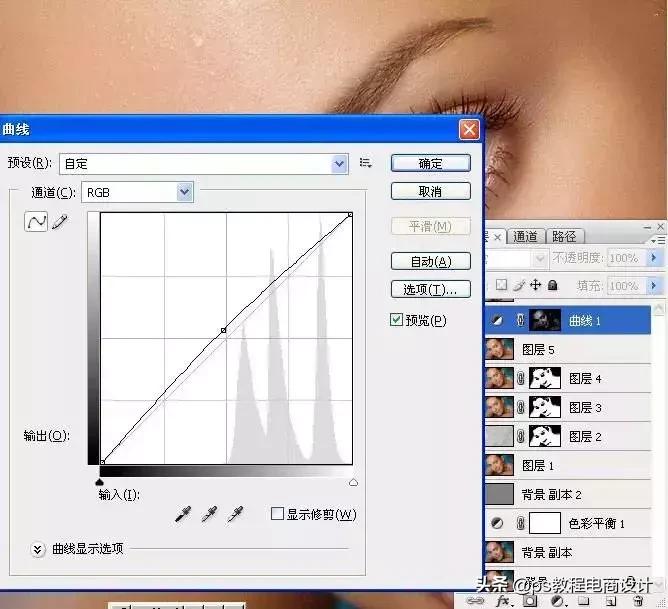This screenshot has height=609, width=668.
Task: Click mask link icon on 图层 4
Action: point(520,378)
